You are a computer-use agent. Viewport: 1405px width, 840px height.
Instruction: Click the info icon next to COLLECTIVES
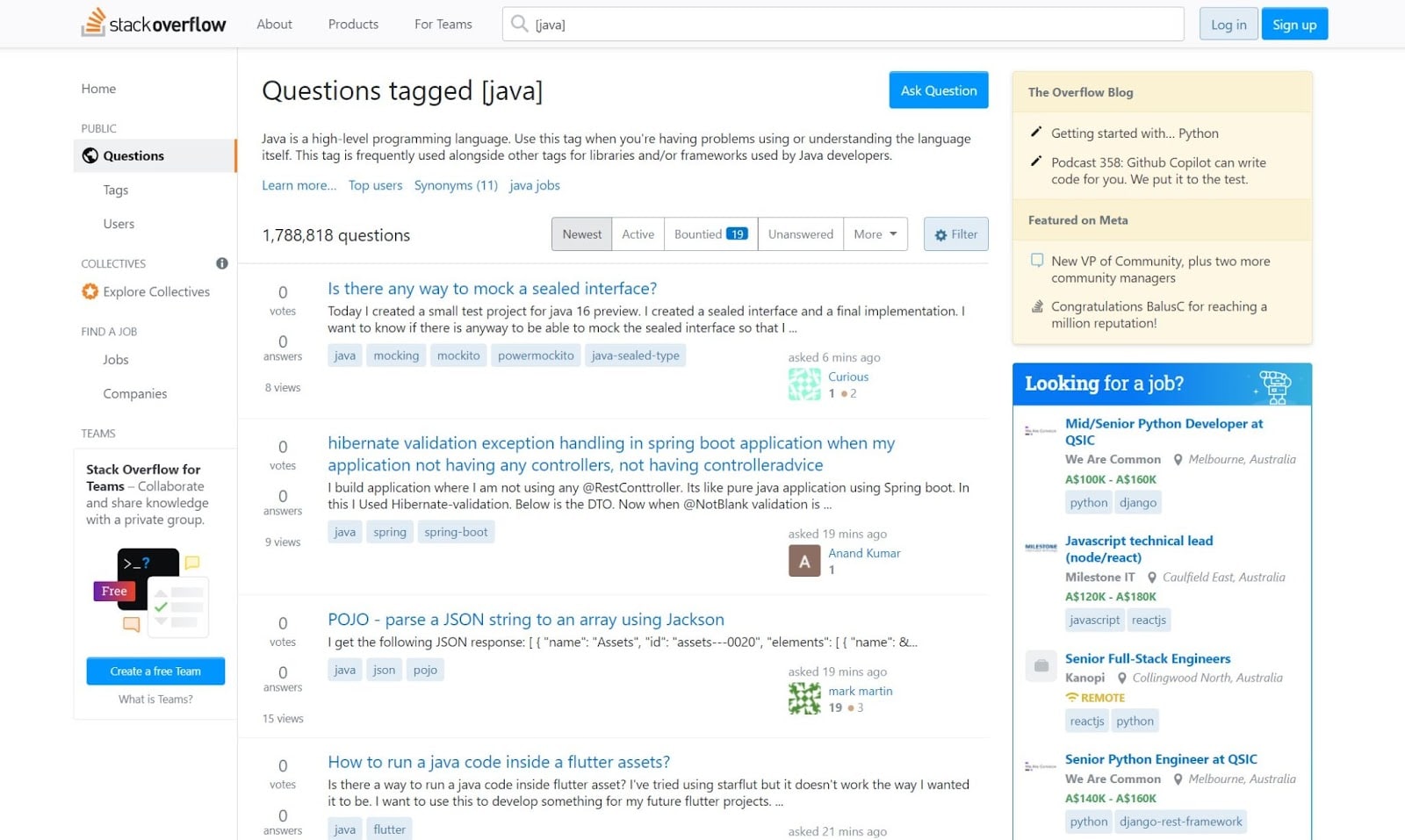[x=222, y=262]
